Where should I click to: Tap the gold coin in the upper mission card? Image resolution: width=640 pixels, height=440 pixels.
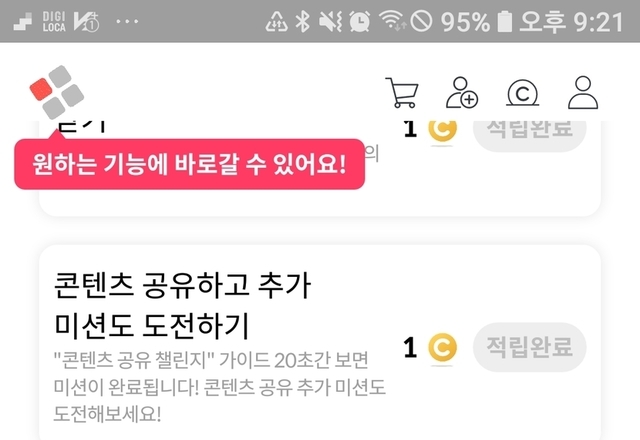tap(442, 131)
